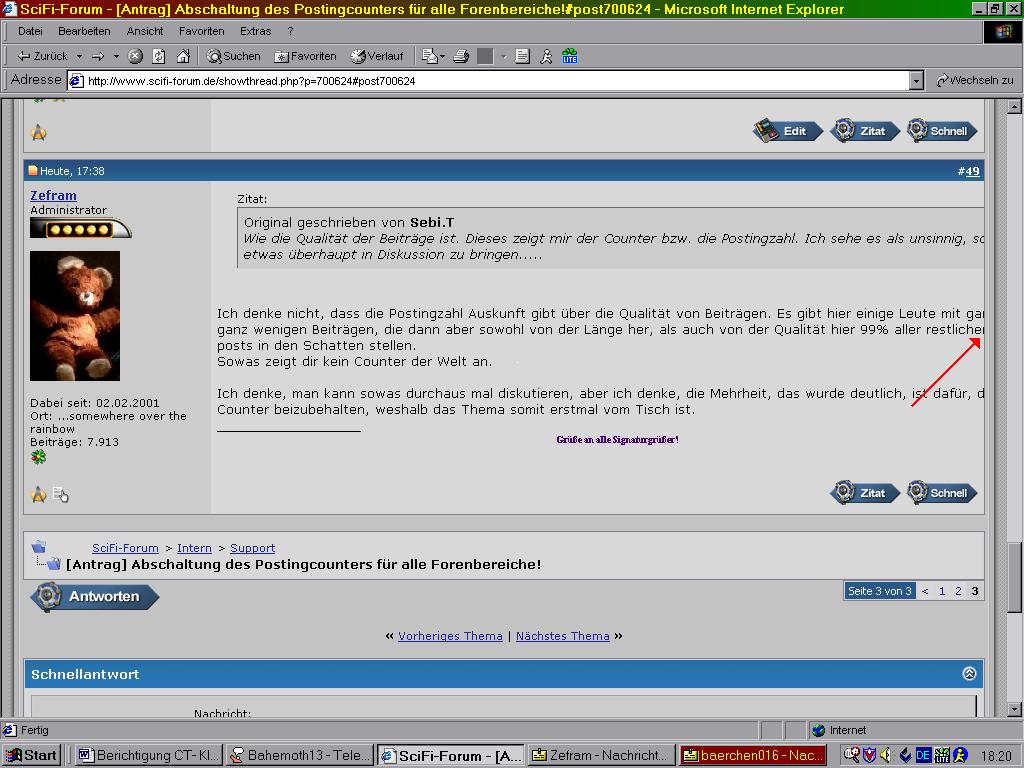Click the vertical scrollbar down arrow
1024x768 pixels.
point(1014,709)
